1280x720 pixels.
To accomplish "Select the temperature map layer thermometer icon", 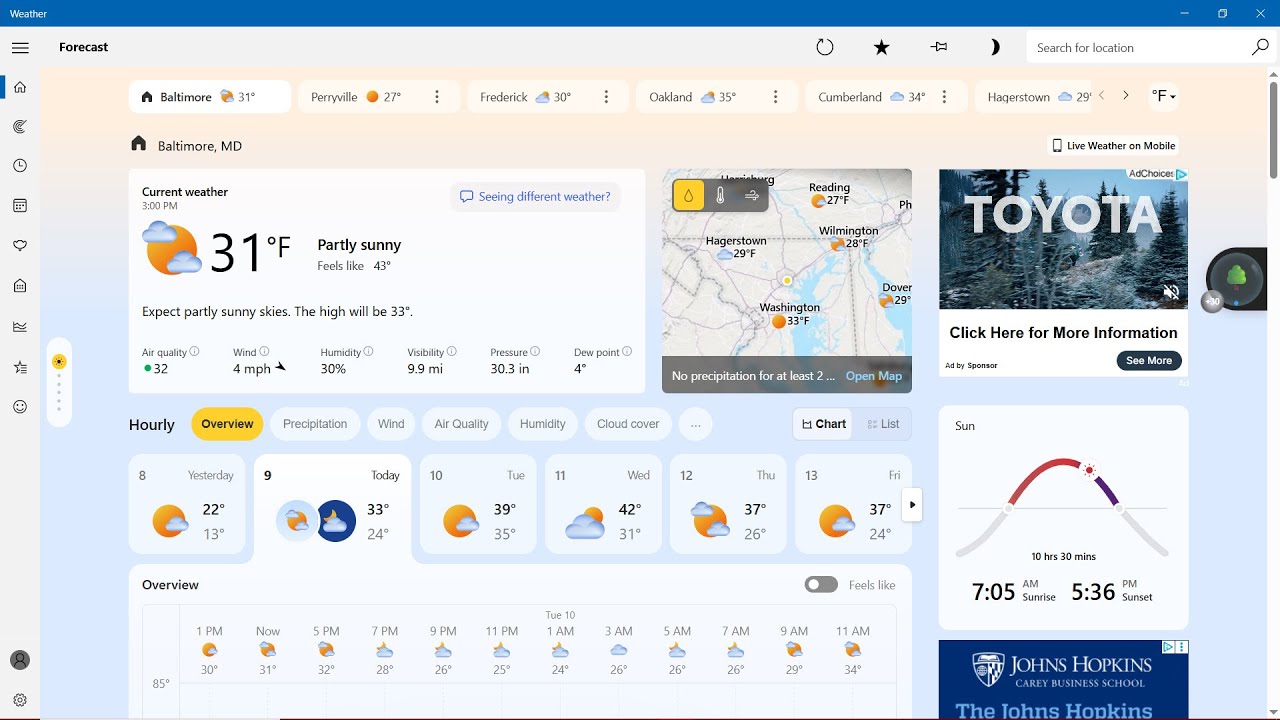I will [x=720, y=196].
